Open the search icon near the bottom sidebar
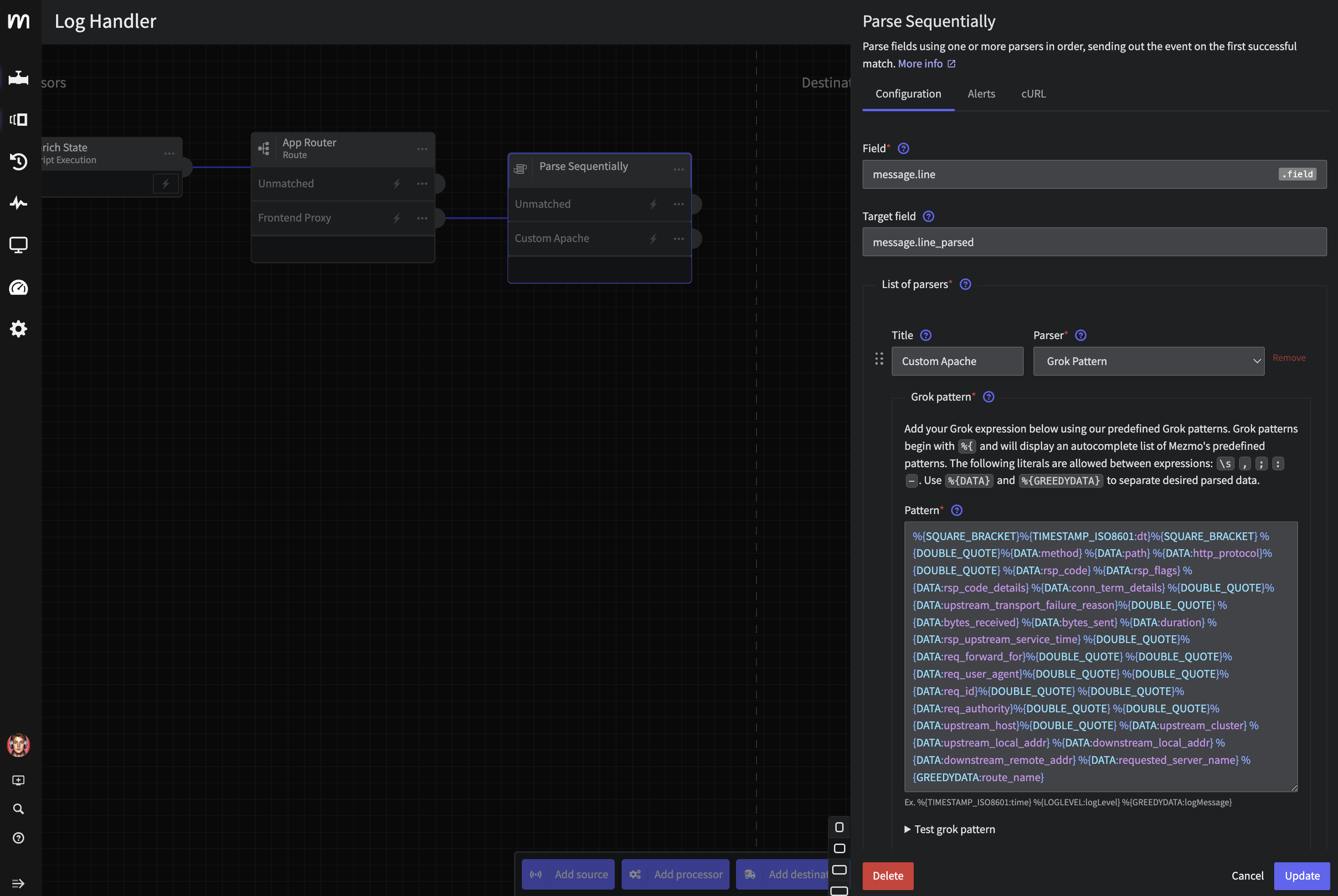Screen dimensions: 1338x896 [x=19, y=808]
